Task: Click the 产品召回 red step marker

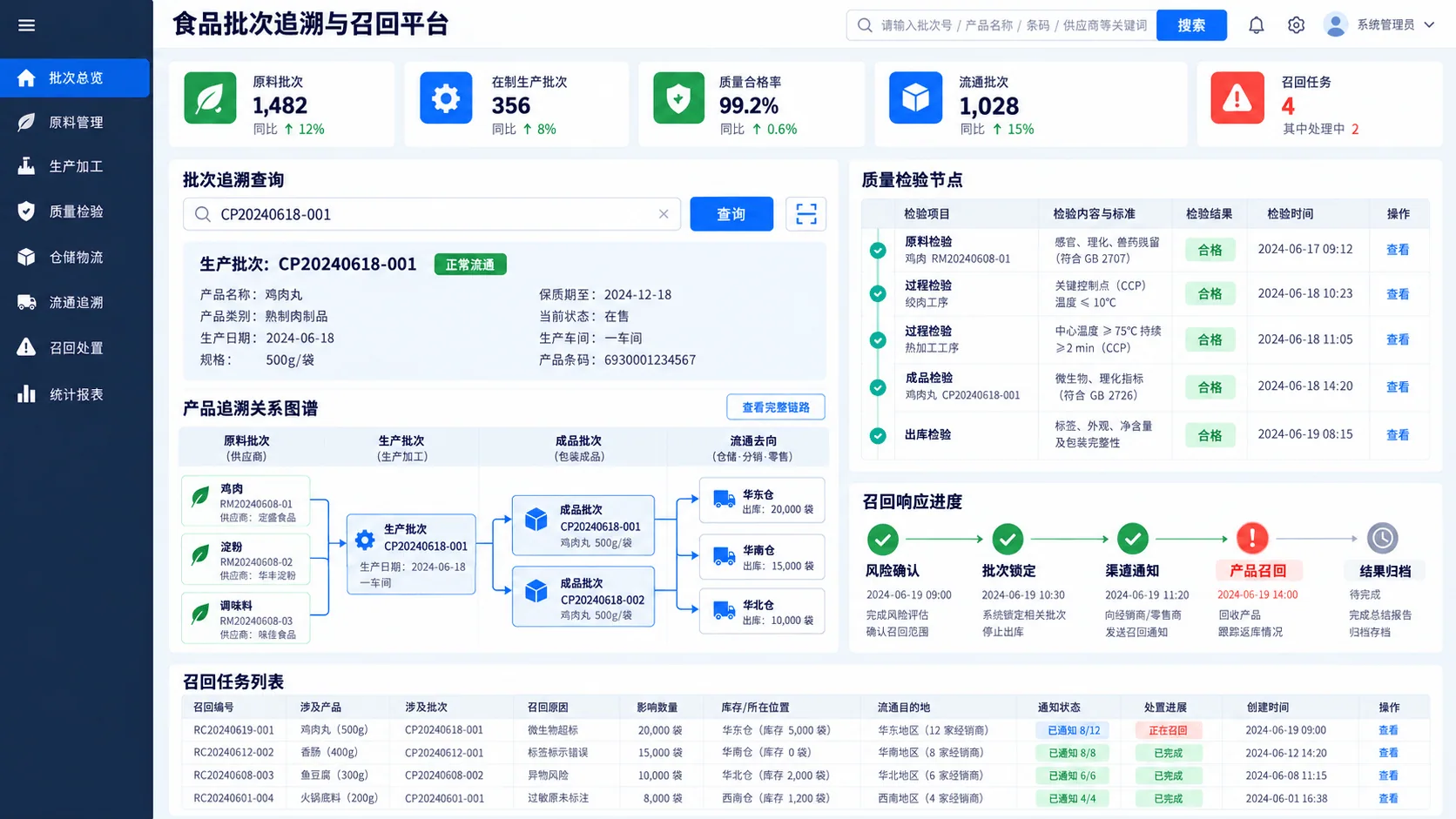Action: [1252, 539]
